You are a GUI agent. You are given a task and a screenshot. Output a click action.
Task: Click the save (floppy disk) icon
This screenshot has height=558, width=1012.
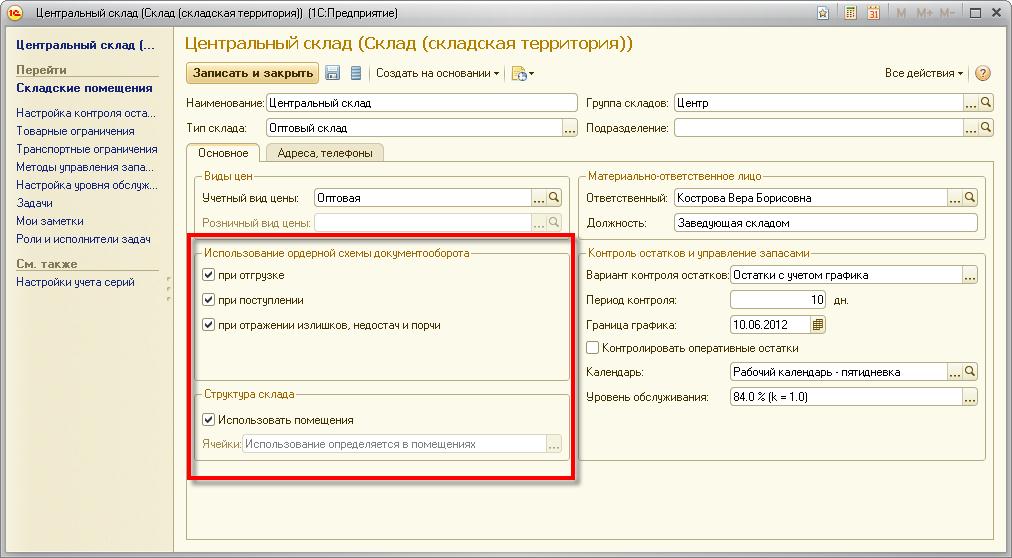point(333,73)
